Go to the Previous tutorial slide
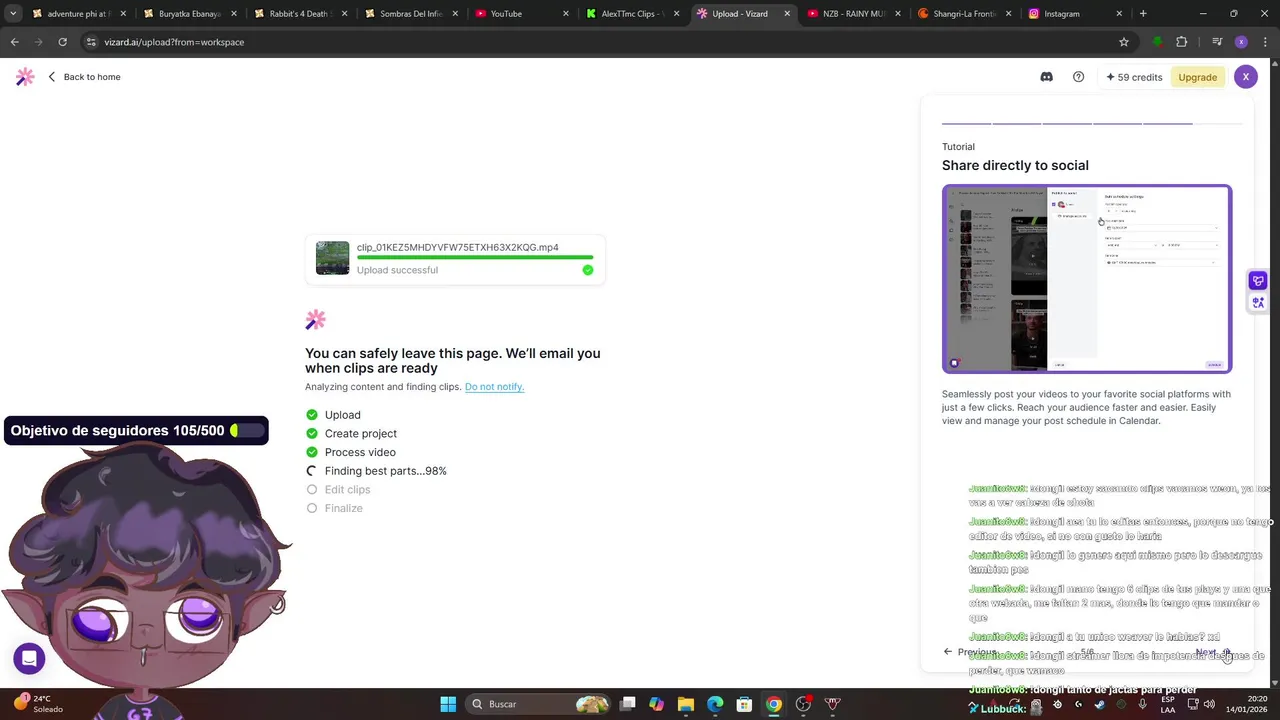This screenshot has width=1280, height=720. point(970,652)
